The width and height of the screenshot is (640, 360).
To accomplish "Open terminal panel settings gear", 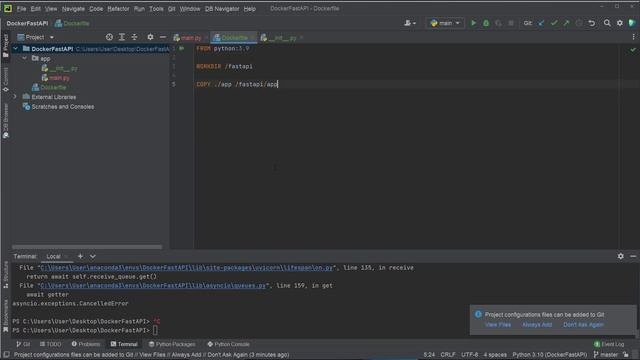I will (x=620, y=256).
